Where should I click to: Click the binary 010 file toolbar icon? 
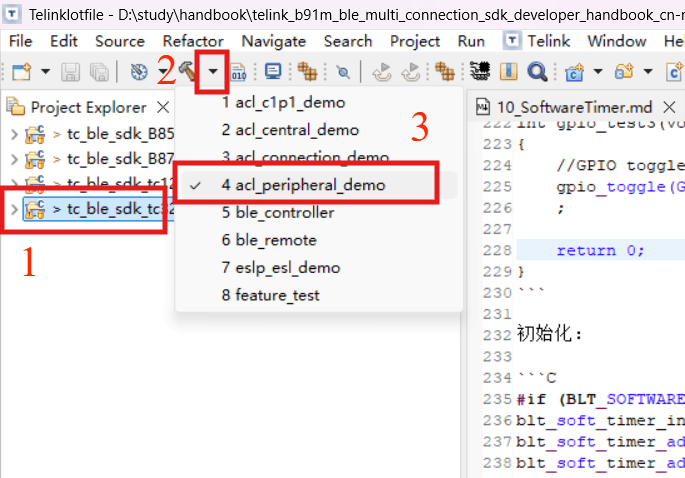239,72
